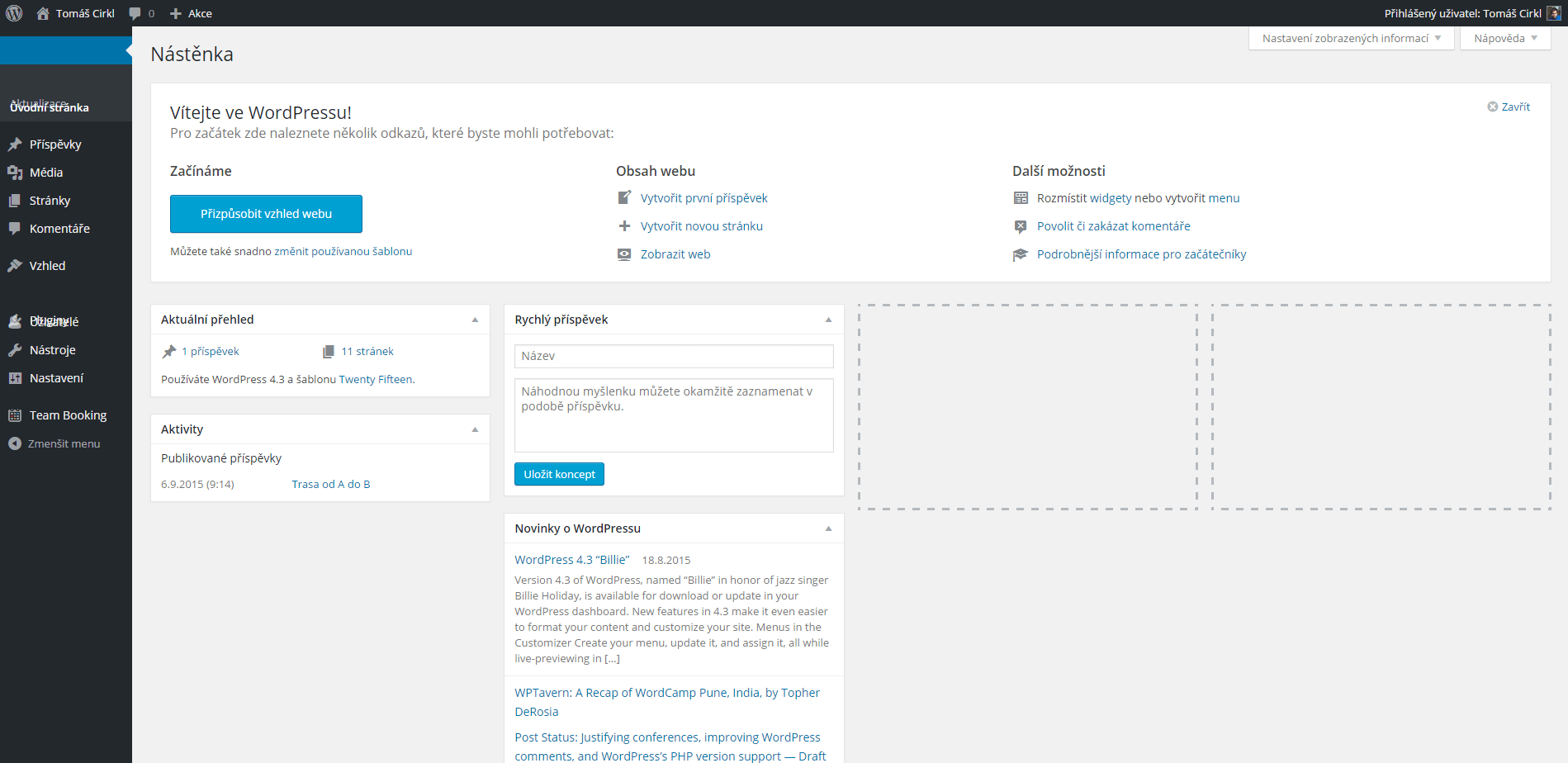
Task: Click the pages icon next to 11 stránek
Action: 329,352
